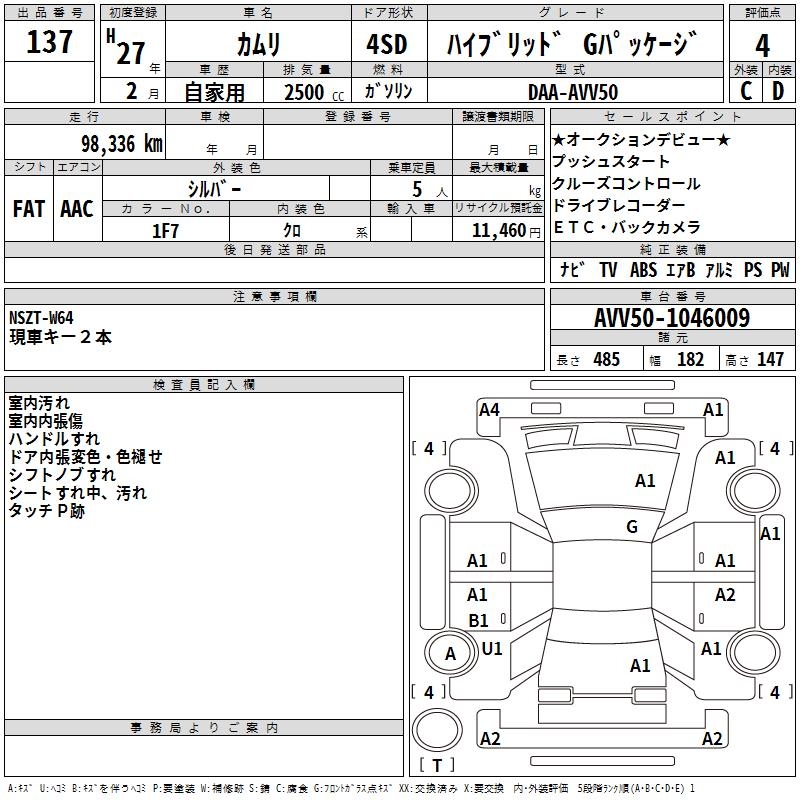Select the chassis number AVV50-1046009
Screen dimensions: 800x800
[x=672, y=318]
